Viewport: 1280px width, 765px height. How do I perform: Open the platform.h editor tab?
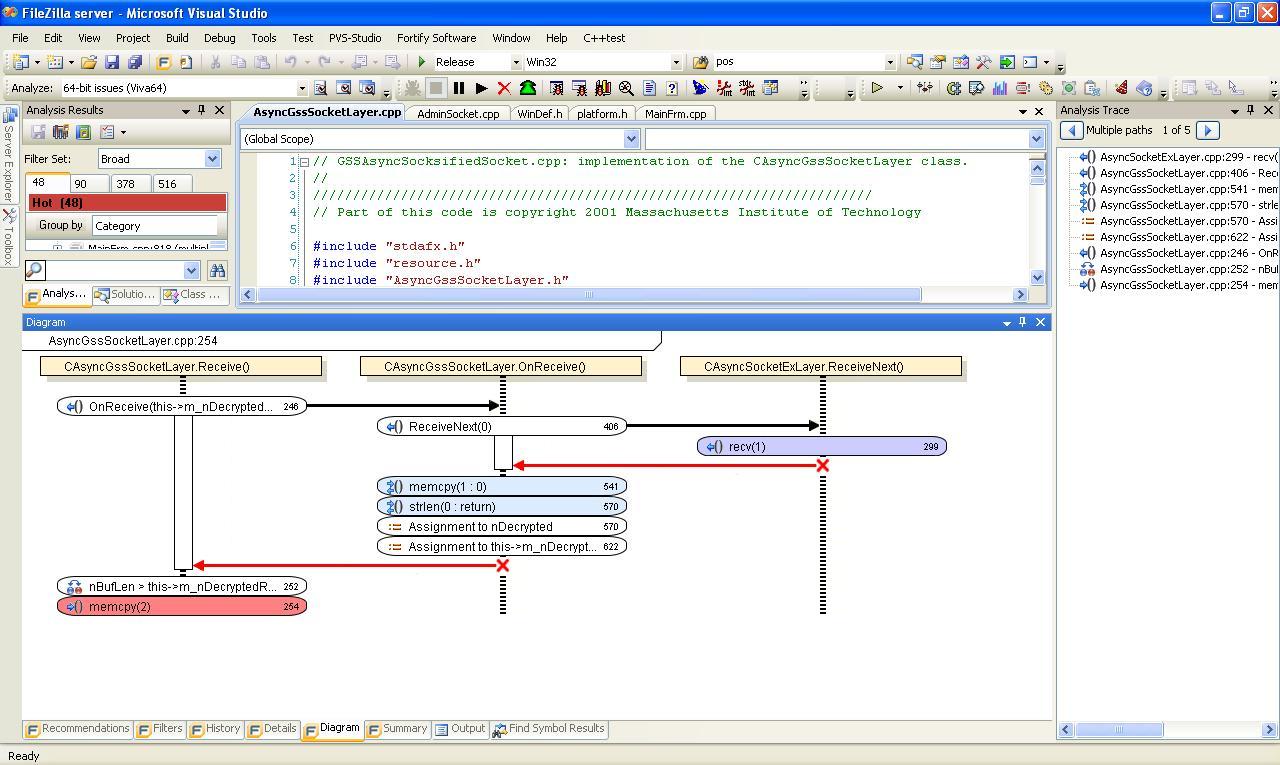coord(603,114)
